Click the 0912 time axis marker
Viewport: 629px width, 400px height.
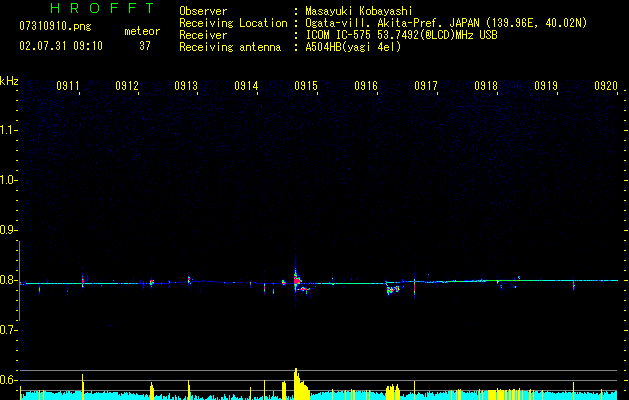click(x=127, y=86)
